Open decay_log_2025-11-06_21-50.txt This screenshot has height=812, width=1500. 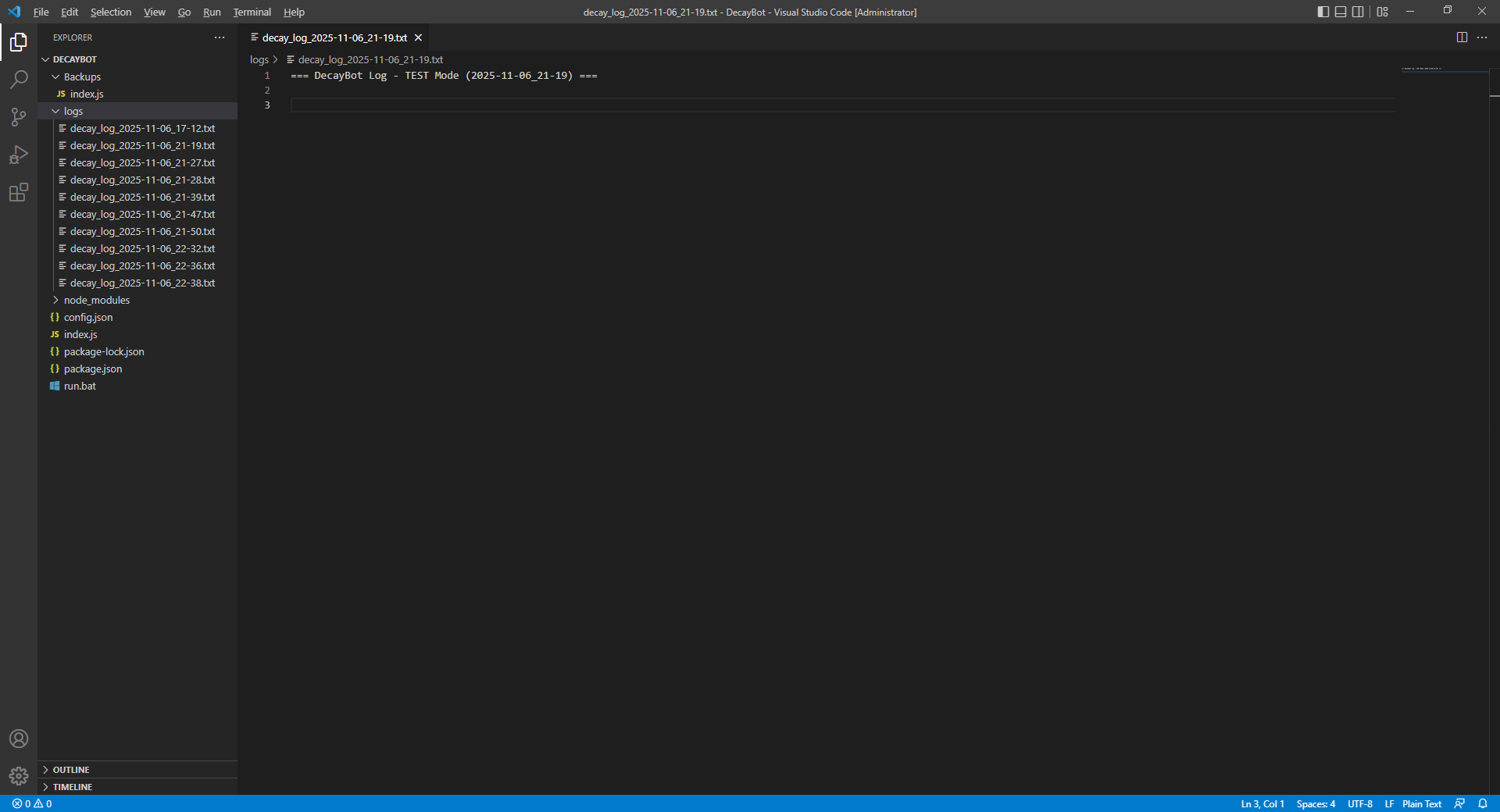point(137,231)
